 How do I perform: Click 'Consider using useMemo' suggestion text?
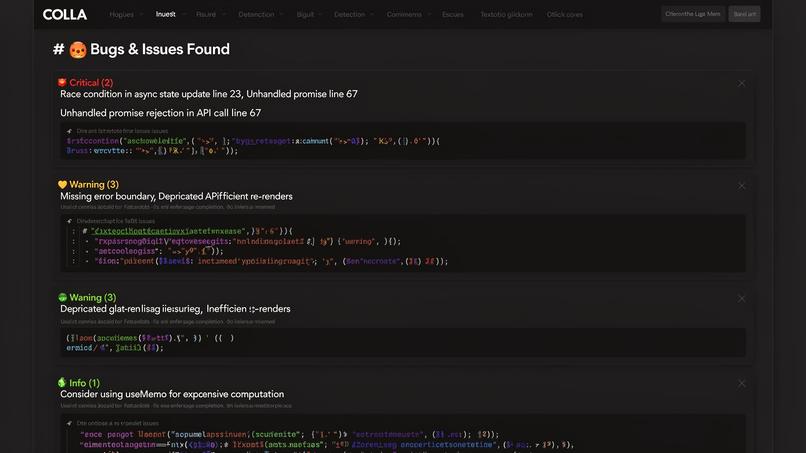pyautogui.click(x=172, y=394)
